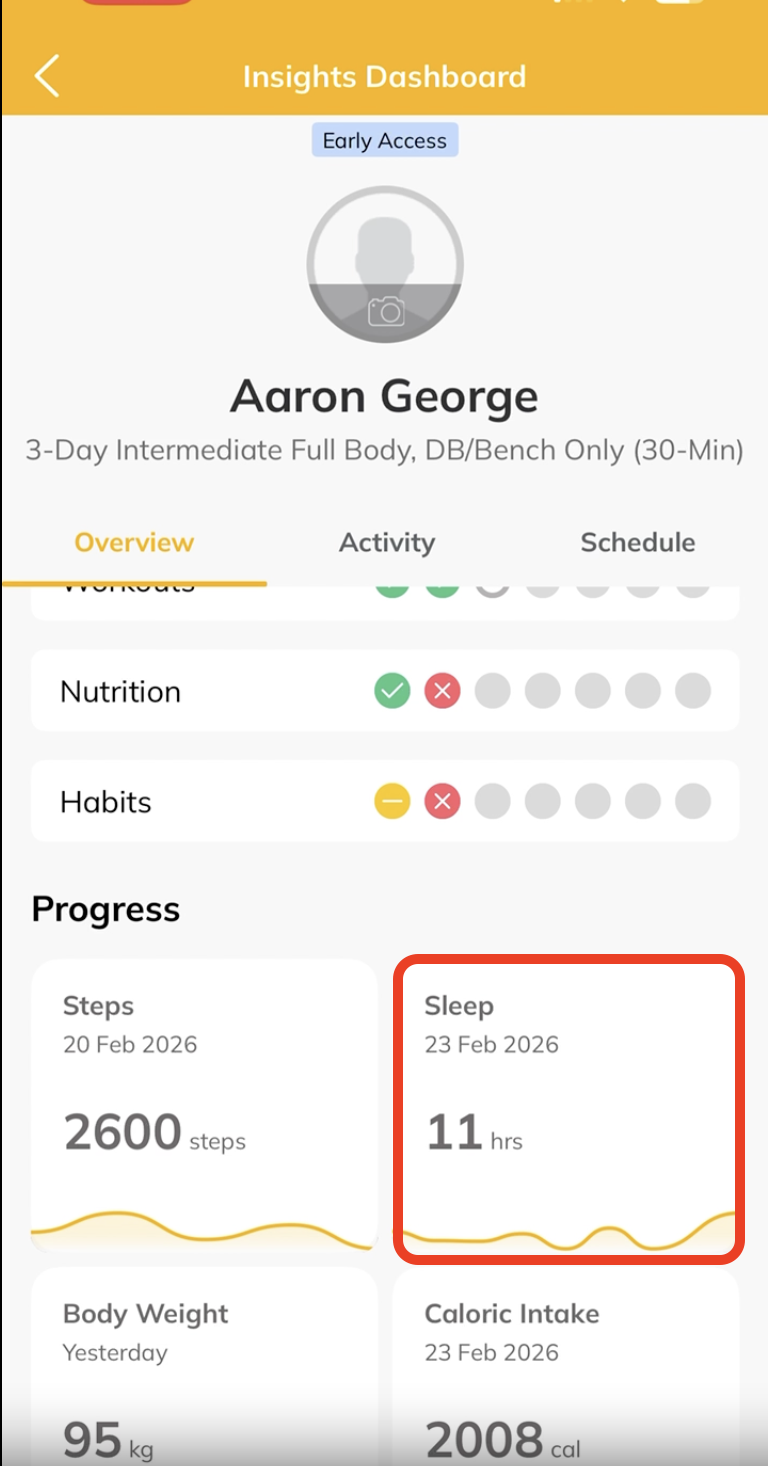Tap the last day circle in Habits row
Screen dimensions: 768x1466
click(692, 801)
